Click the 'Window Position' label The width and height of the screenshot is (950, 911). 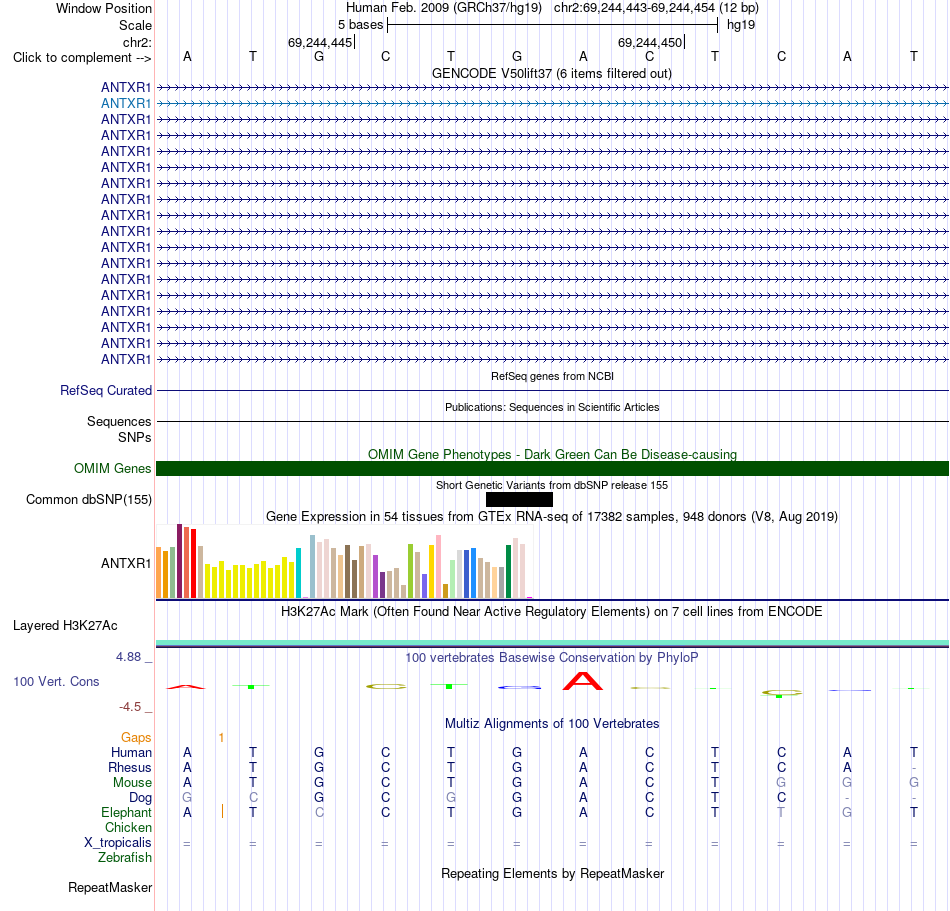pyautogui.click(x=104, y=8)
